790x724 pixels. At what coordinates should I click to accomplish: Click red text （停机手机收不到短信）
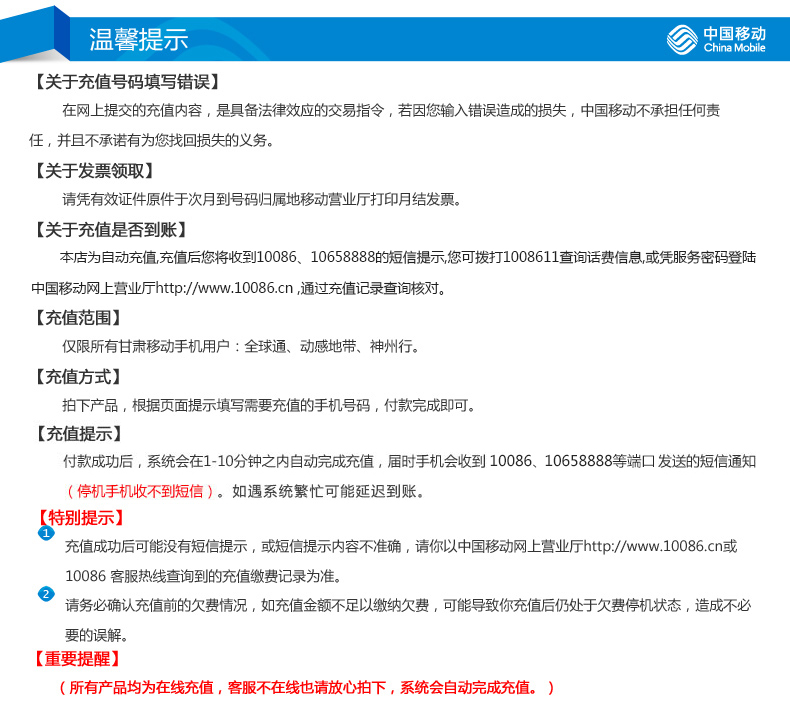click(x=140, y=491)
